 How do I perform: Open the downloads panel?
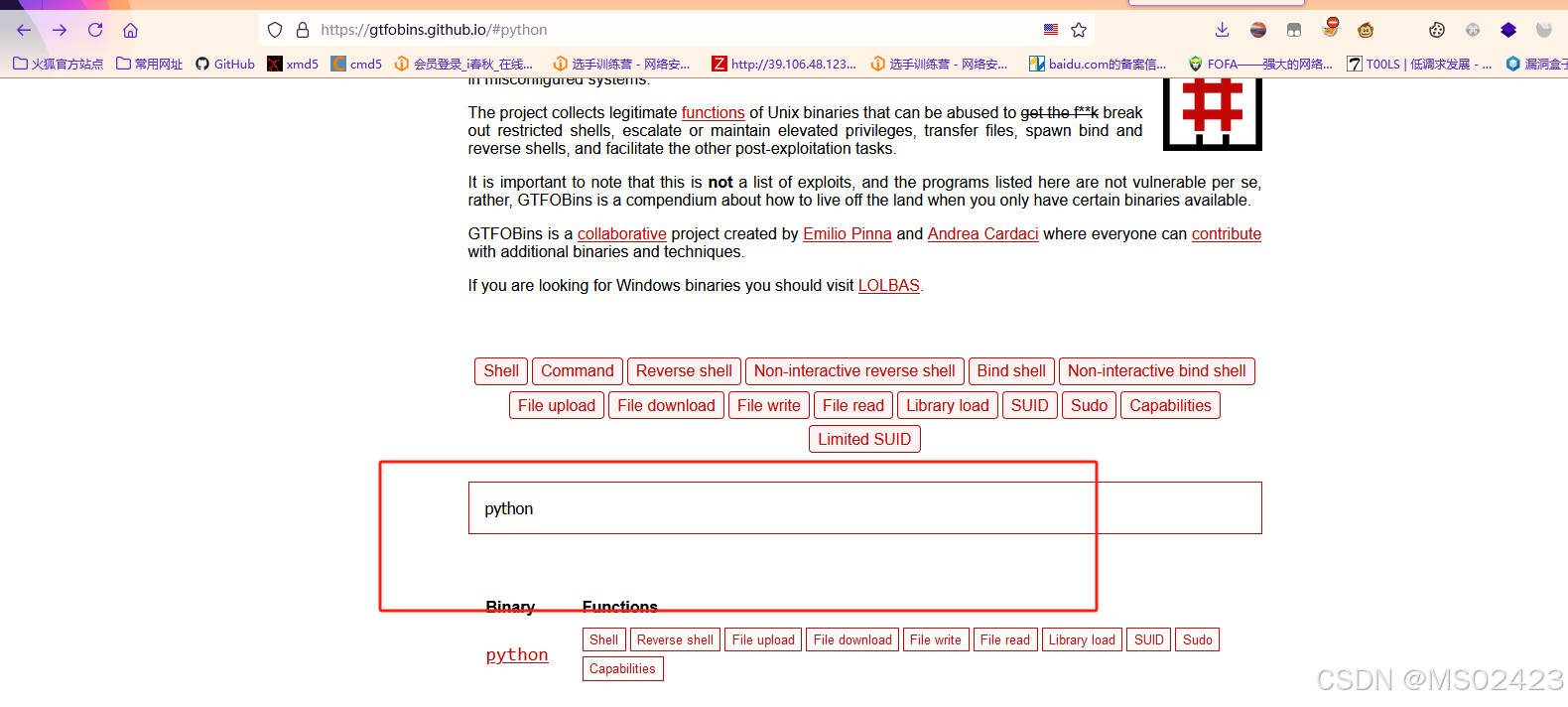point(1223,30)
